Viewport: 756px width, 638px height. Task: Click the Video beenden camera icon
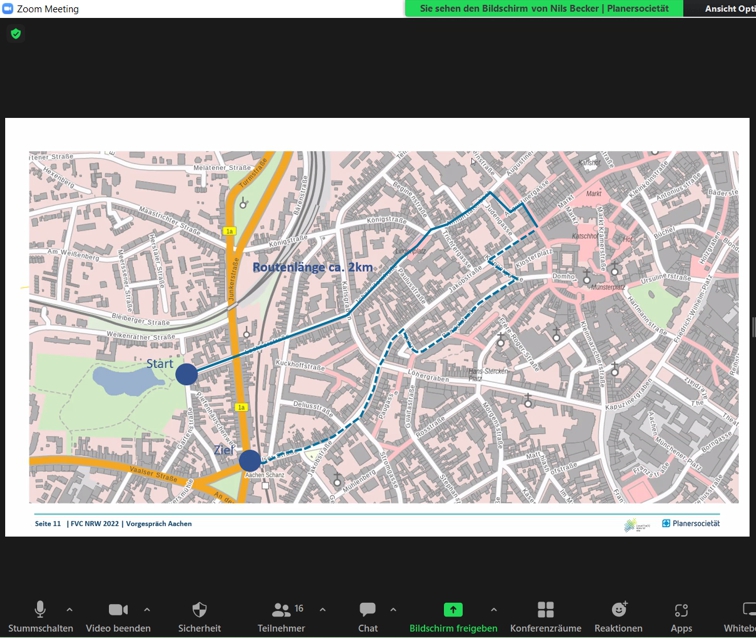coord(118,610)
